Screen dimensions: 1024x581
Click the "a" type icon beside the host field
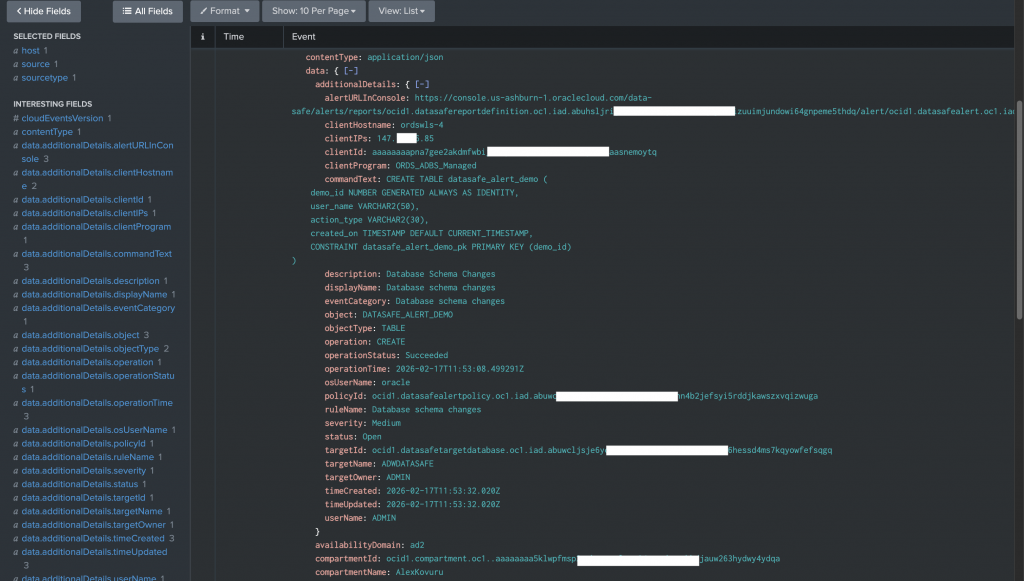(x=15, y=50)
